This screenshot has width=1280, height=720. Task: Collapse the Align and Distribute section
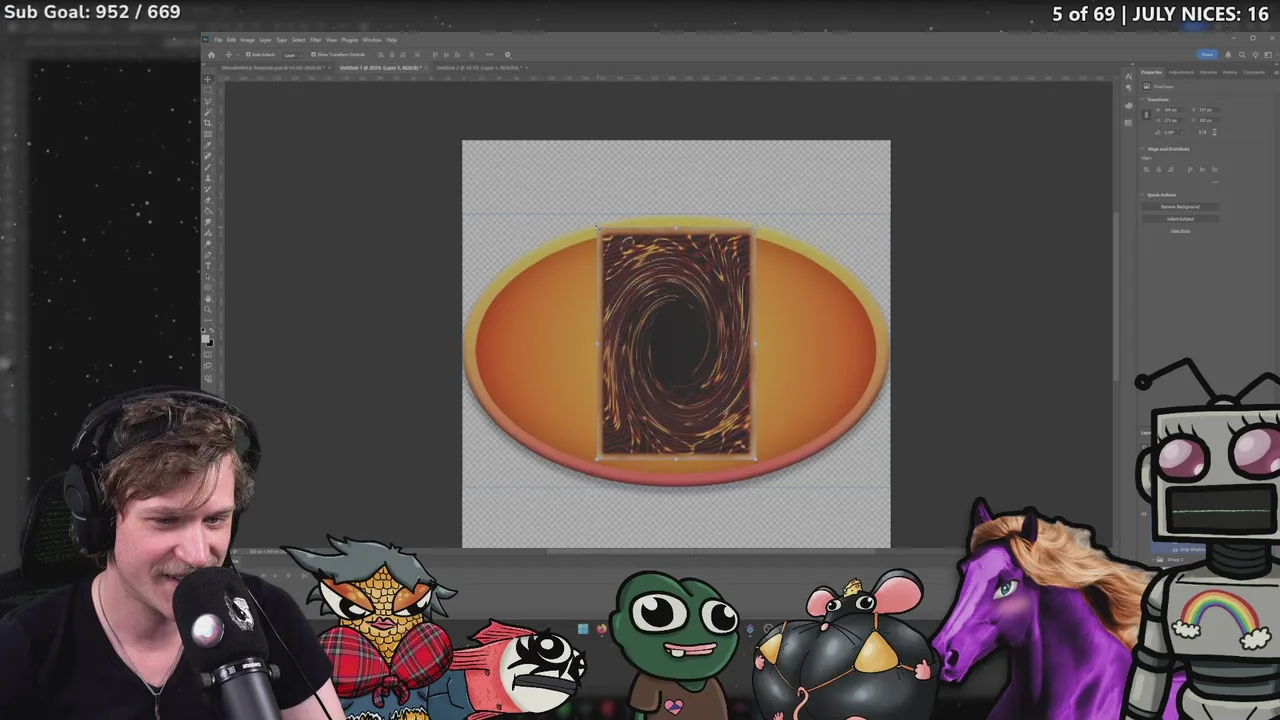(1142, 149)
